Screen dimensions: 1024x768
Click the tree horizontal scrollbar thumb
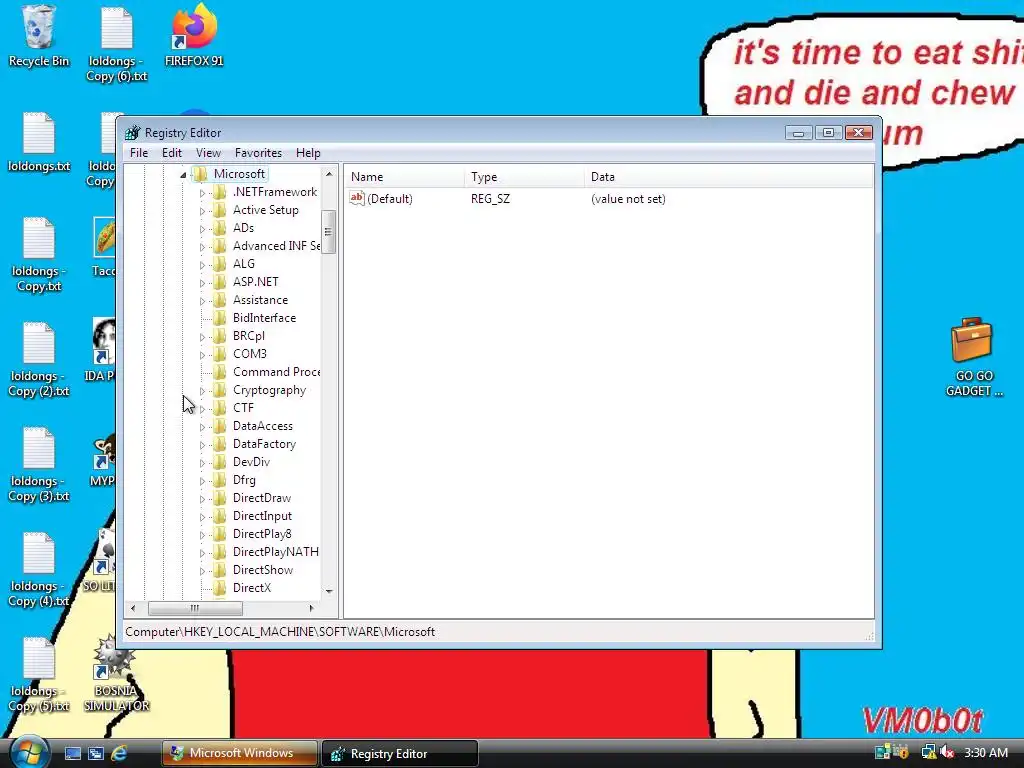click(x=195, y=608)
